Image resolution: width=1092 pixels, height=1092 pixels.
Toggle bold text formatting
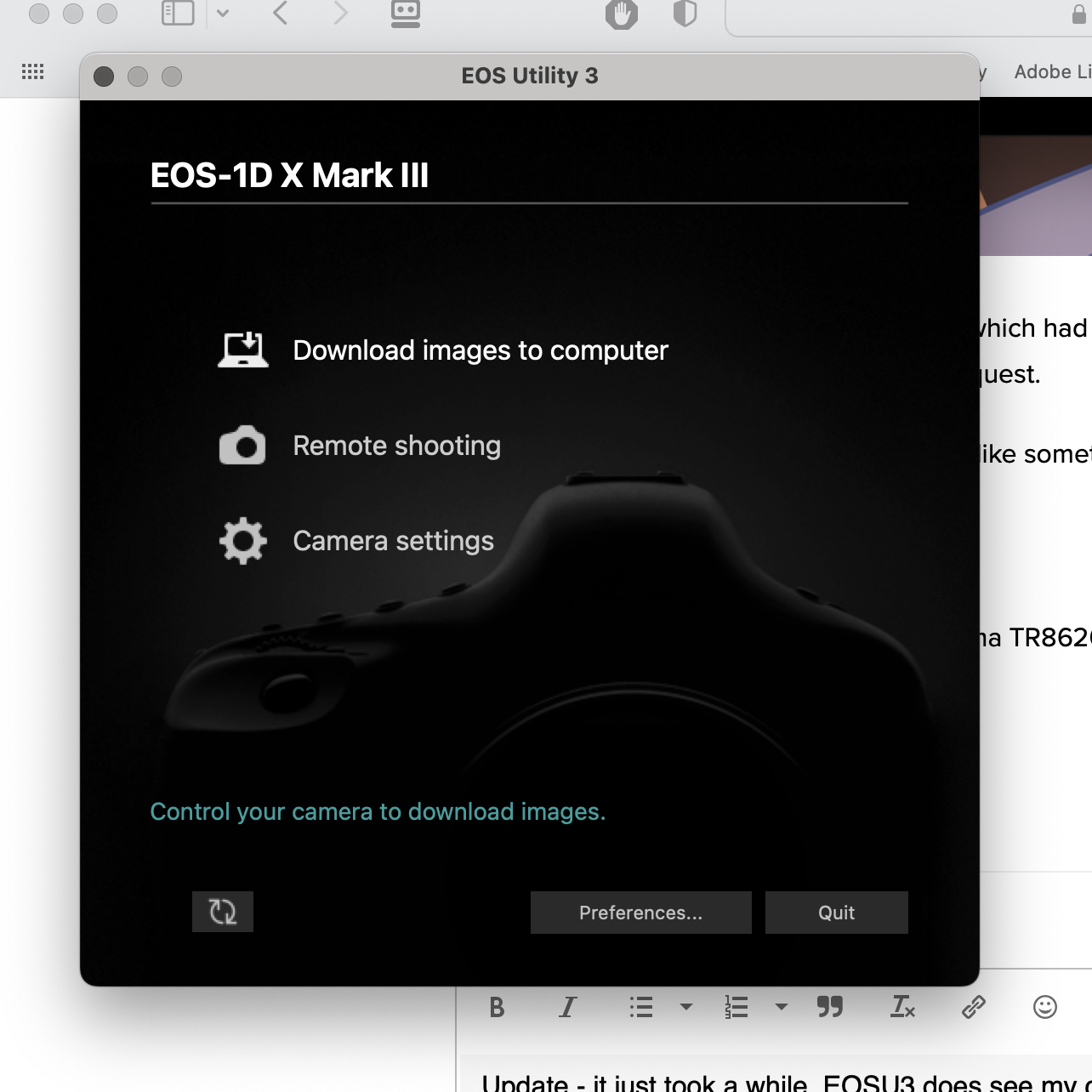[496, 1008]
